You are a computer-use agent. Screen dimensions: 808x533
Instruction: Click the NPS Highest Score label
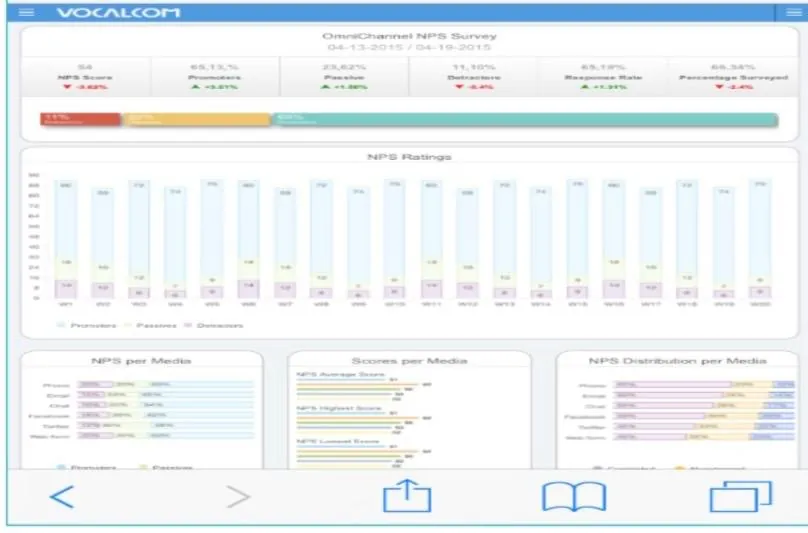[339, 408]
